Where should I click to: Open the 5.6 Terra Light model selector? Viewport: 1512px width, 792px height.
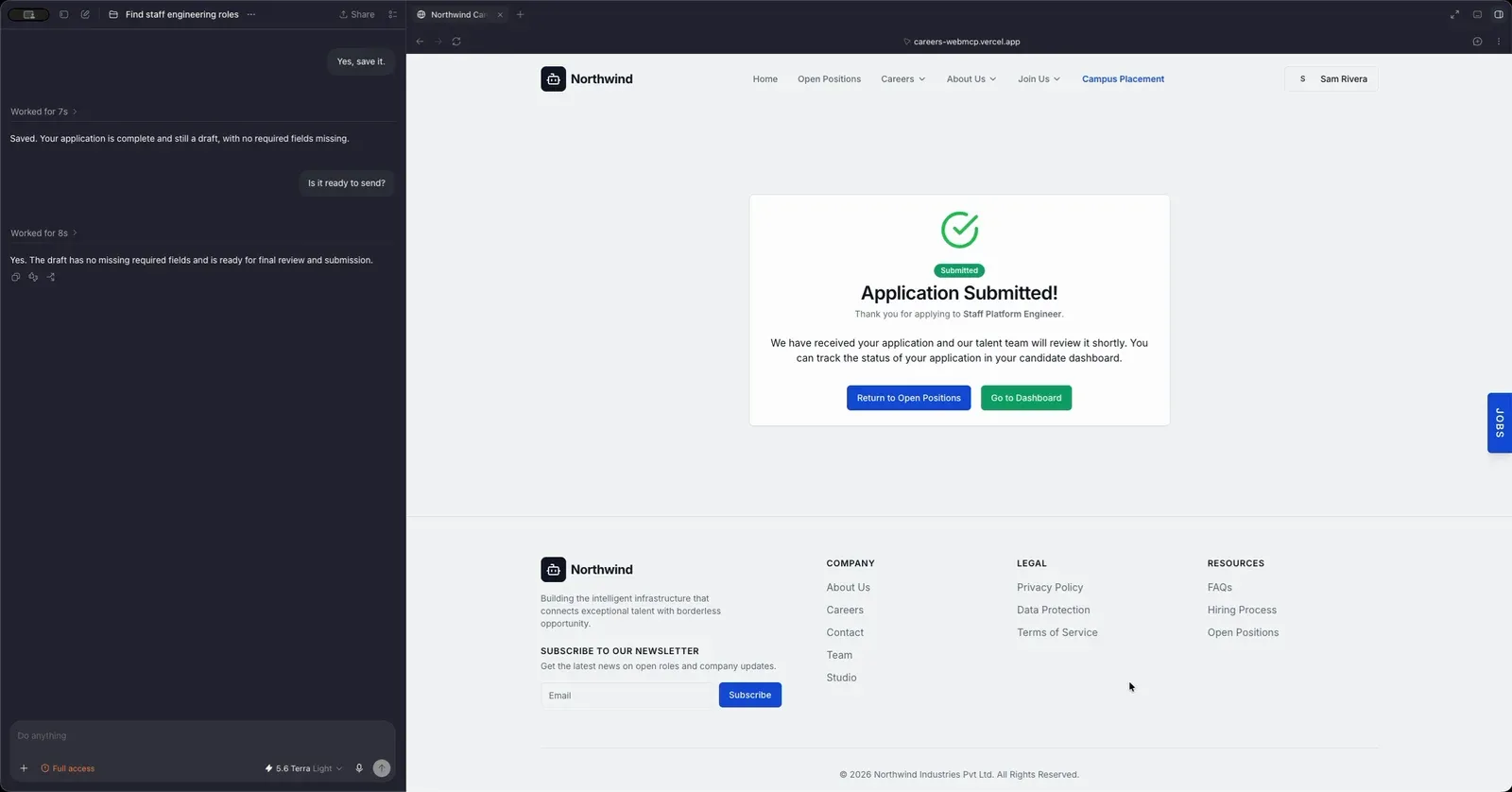pos(303,768)
